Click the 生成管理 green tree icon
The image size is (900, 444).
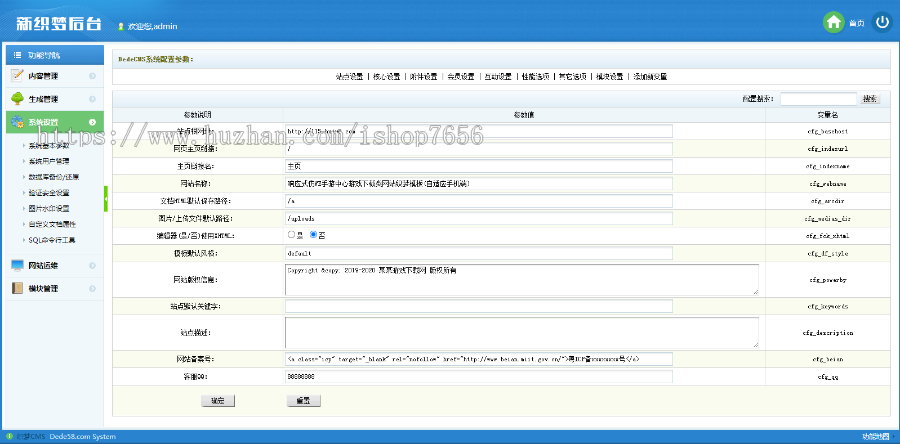17,99
